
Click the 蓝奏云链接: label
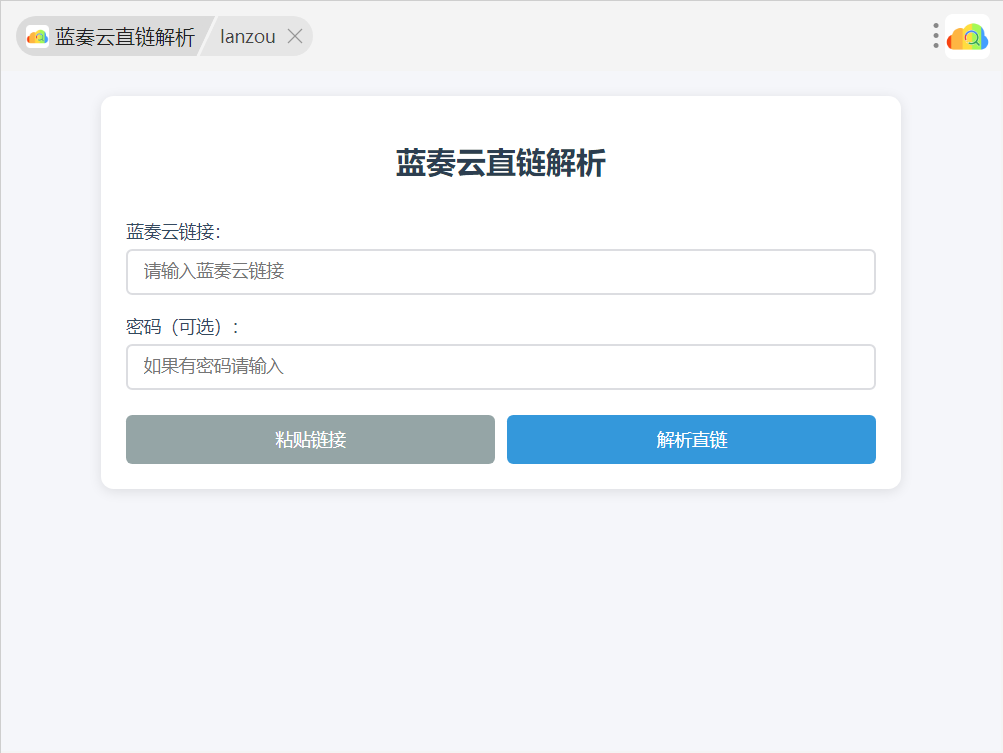tap(173, 232)
